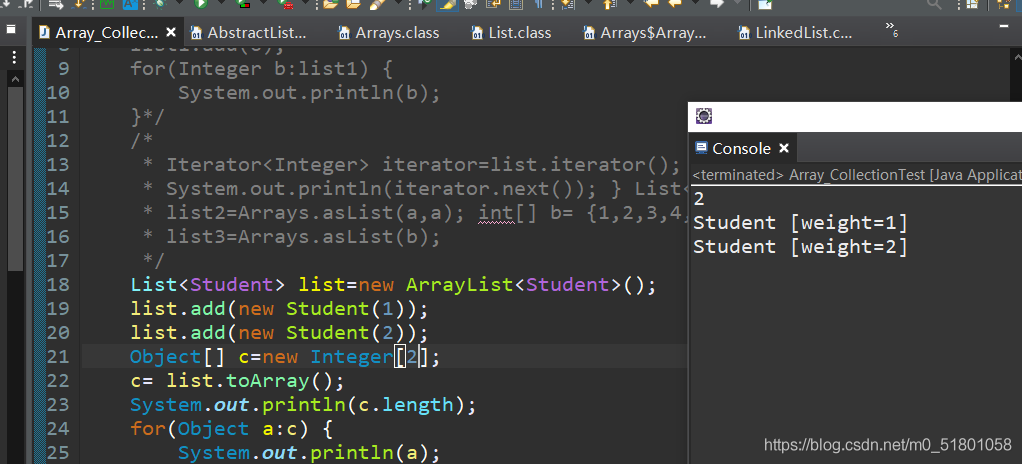
Task: Click the Pin Editor toolbar icon
Action: [765, 5]
